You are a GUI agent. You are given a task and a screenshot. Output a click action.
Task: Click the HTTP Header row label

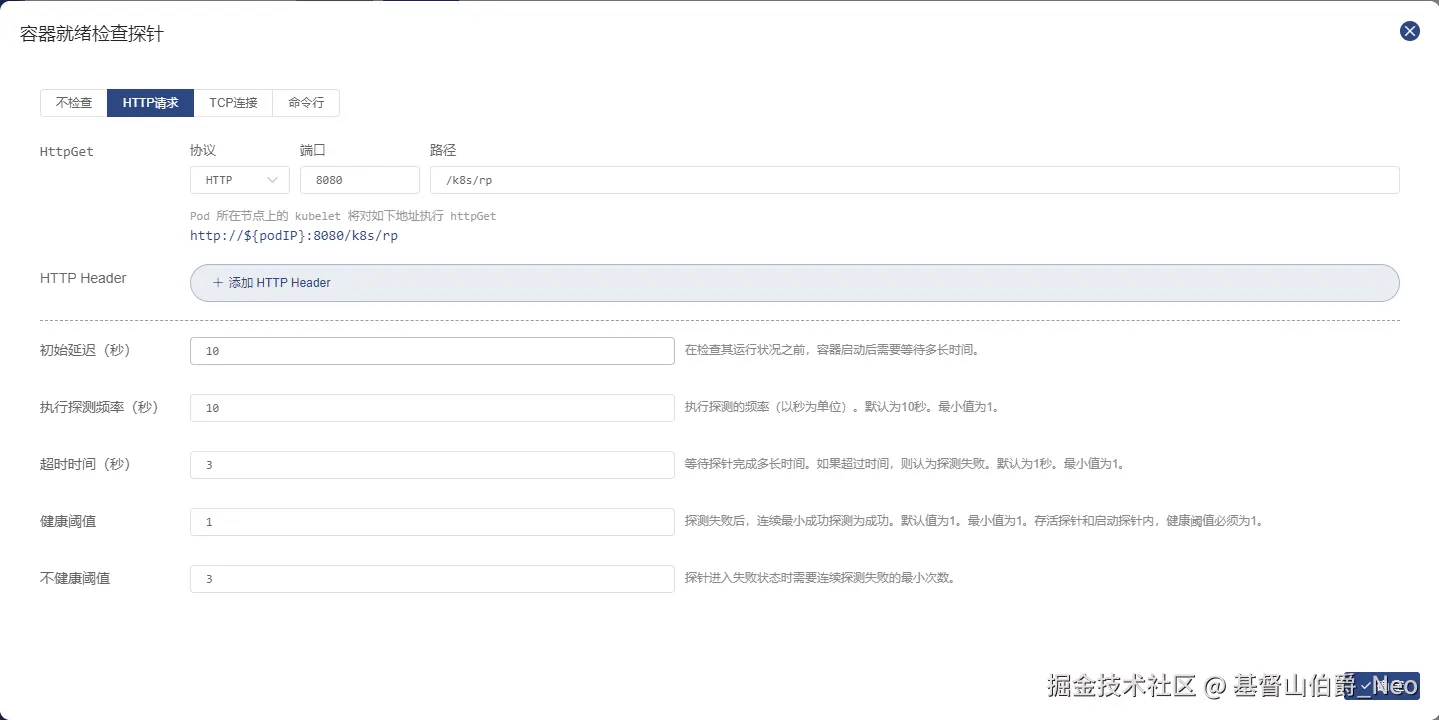coord(83,278)
